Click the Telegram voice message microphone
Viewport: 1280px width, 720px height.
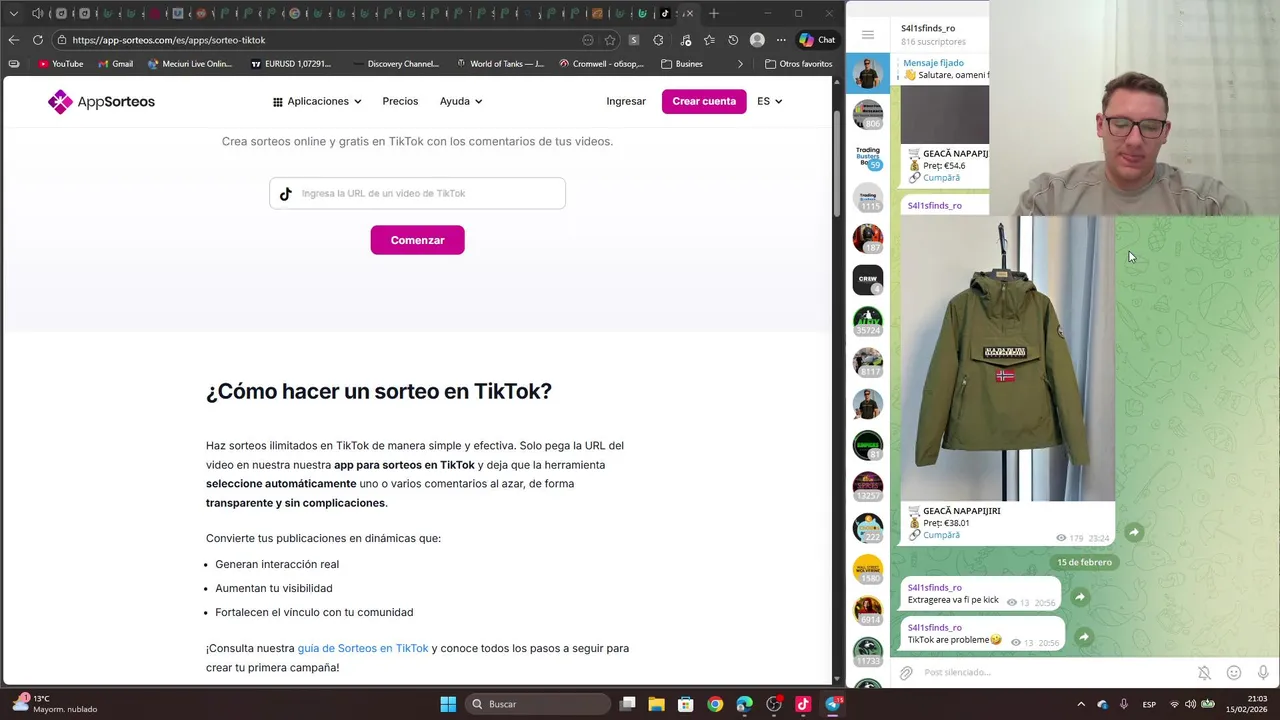pos(1263,673)
